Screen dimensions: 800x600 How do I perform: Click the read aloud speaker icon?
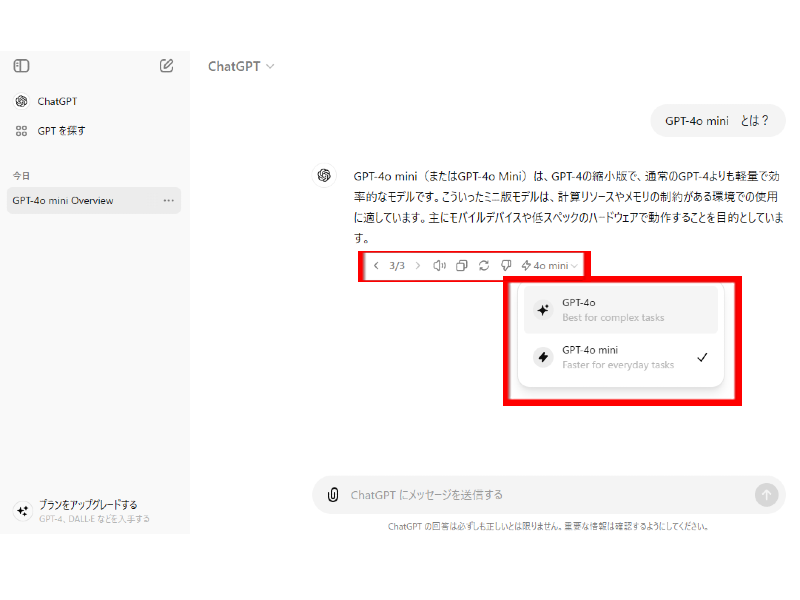(x=439, y=266)
